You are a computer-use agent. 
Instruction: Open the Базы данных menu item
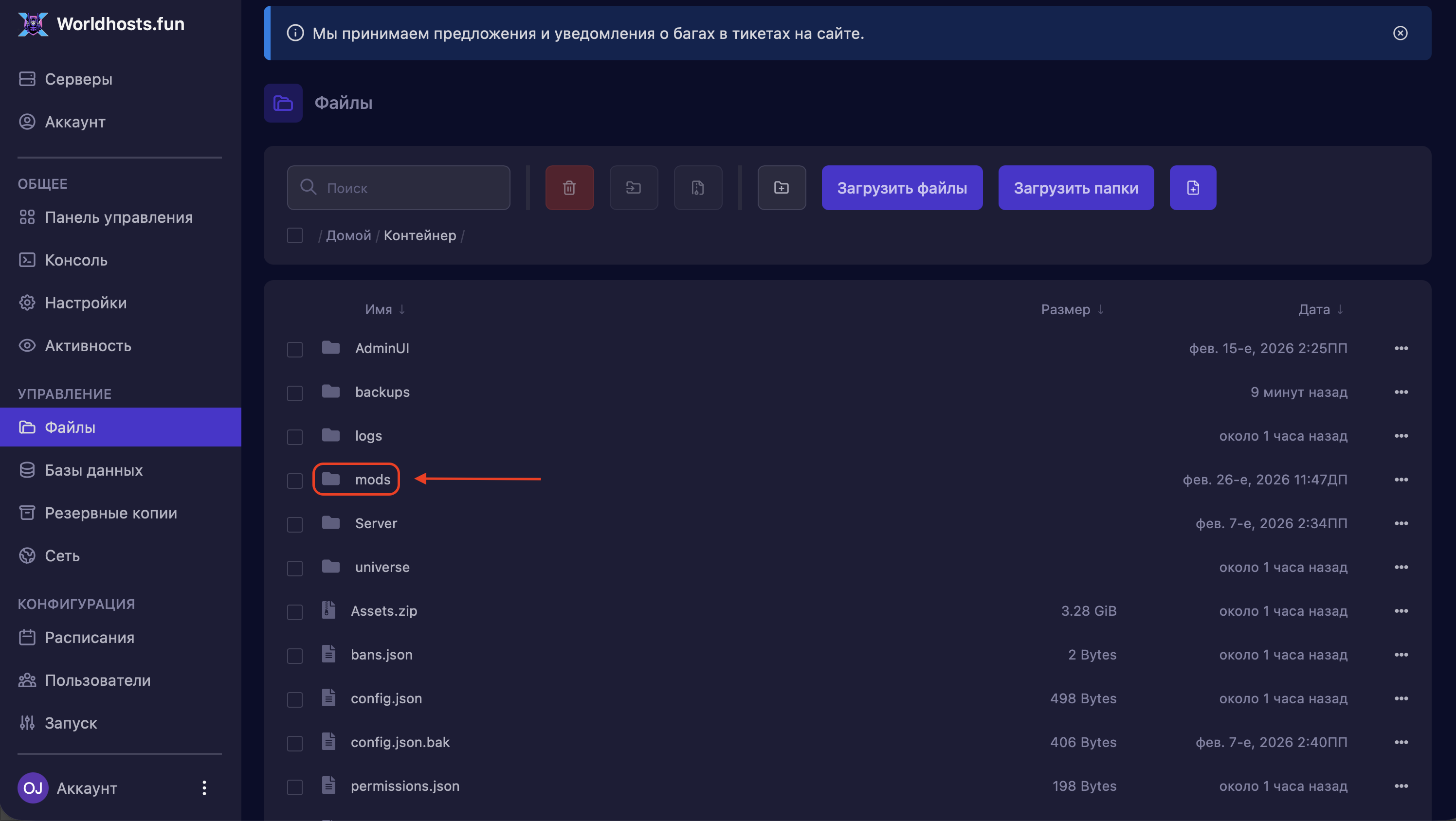(x=93, y=470)
